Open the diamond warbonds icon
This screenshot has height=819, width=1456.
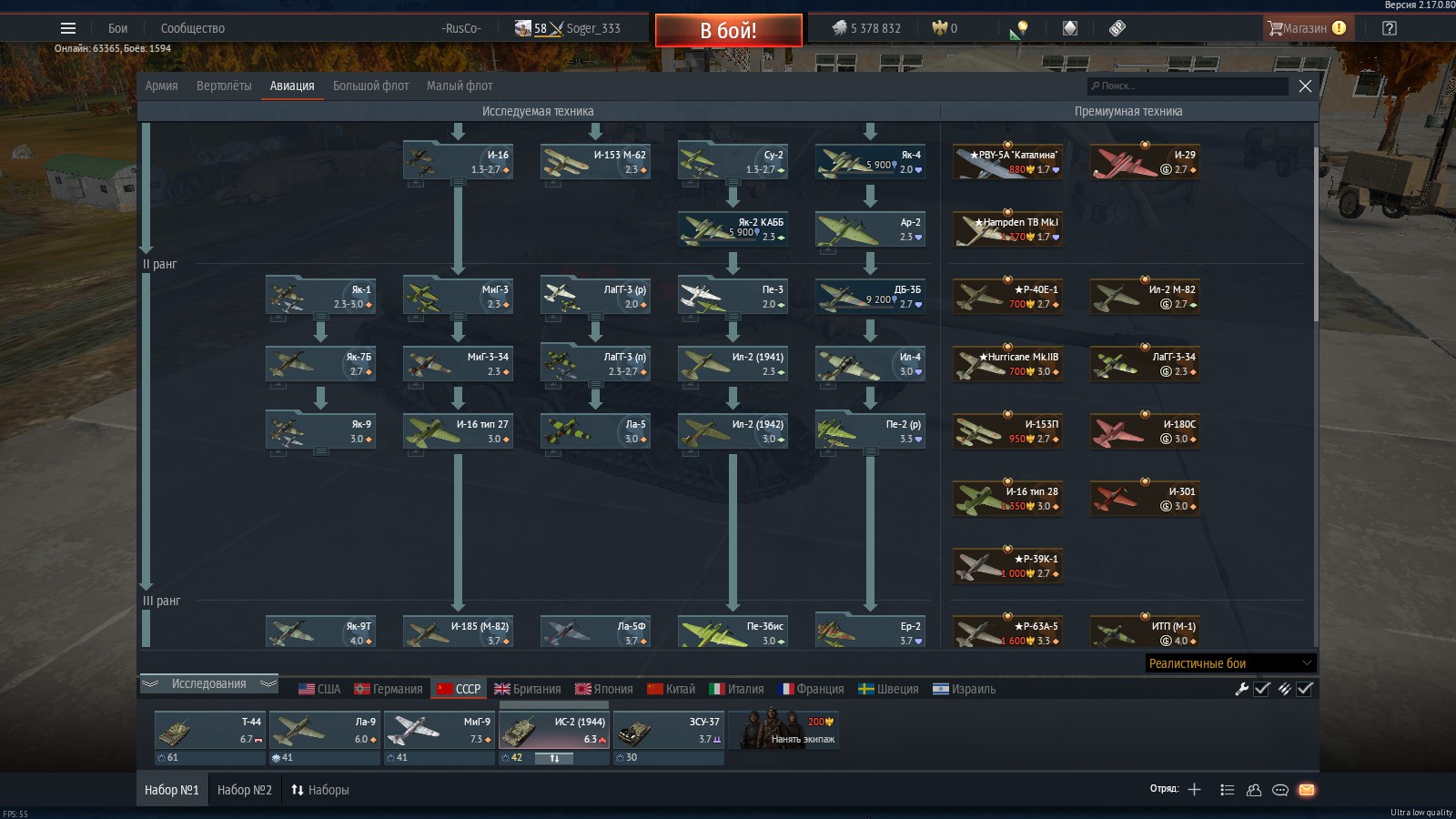click(x=1070, y=28)
